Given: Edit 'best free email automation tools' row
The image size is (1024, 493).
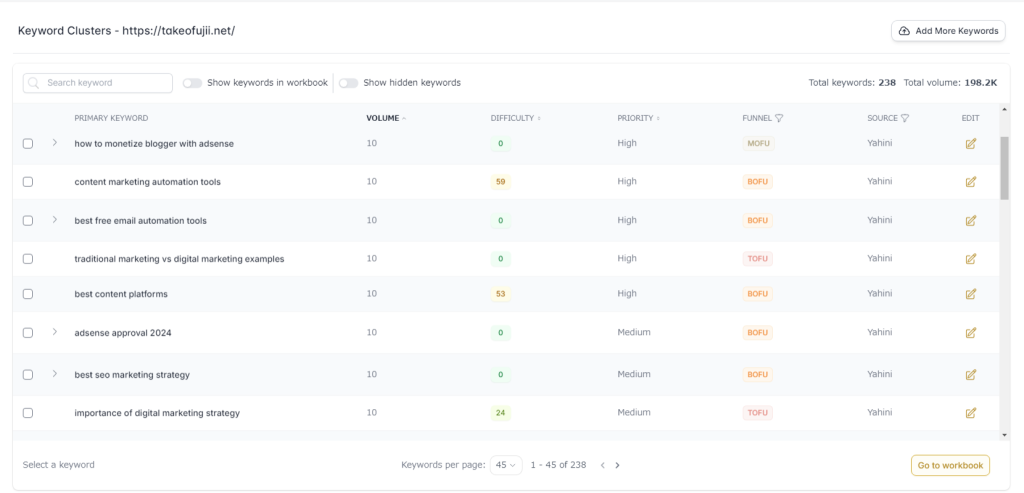Looking at the screenshot, I should [x=970, y=221].
